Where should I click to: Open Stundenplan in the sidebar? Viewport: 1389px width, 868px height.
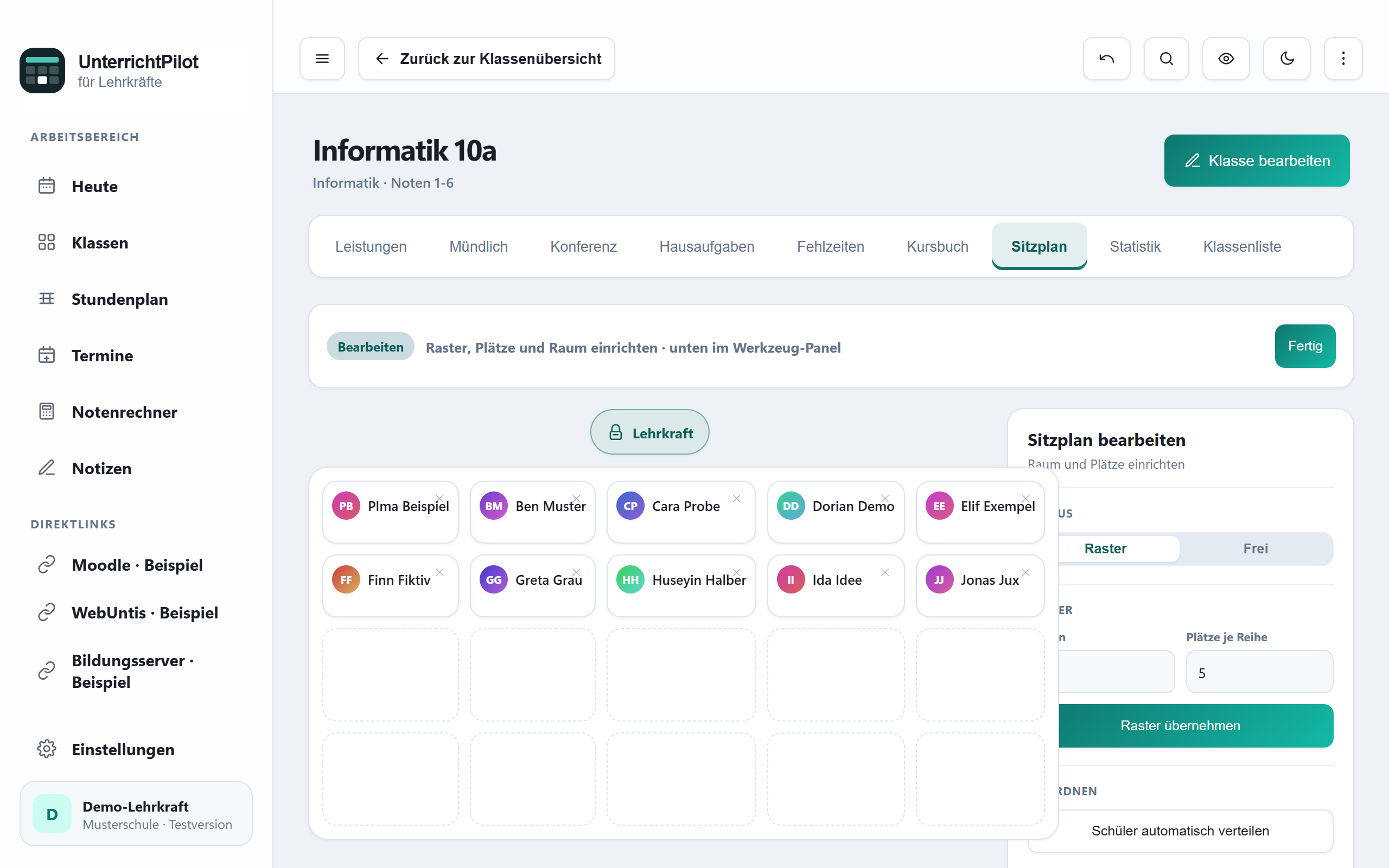tap(119, 299)
